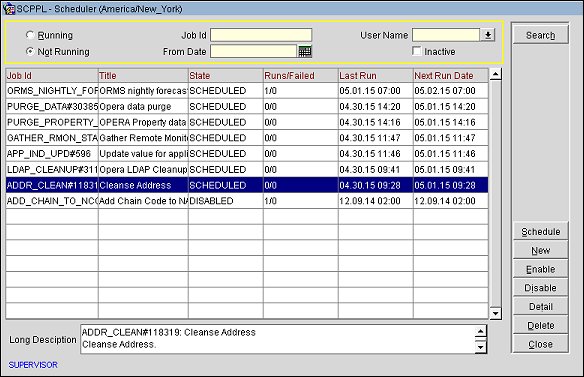Click the DISABLED state cell
The height and width of the screenshot is (377, 584).
226,201
